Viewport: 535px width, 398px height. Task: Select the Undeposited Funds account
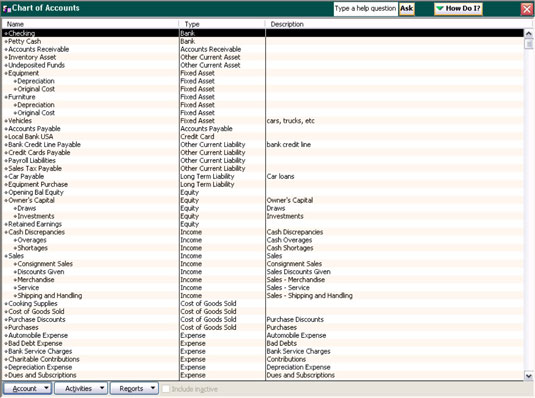coord(37,65)
